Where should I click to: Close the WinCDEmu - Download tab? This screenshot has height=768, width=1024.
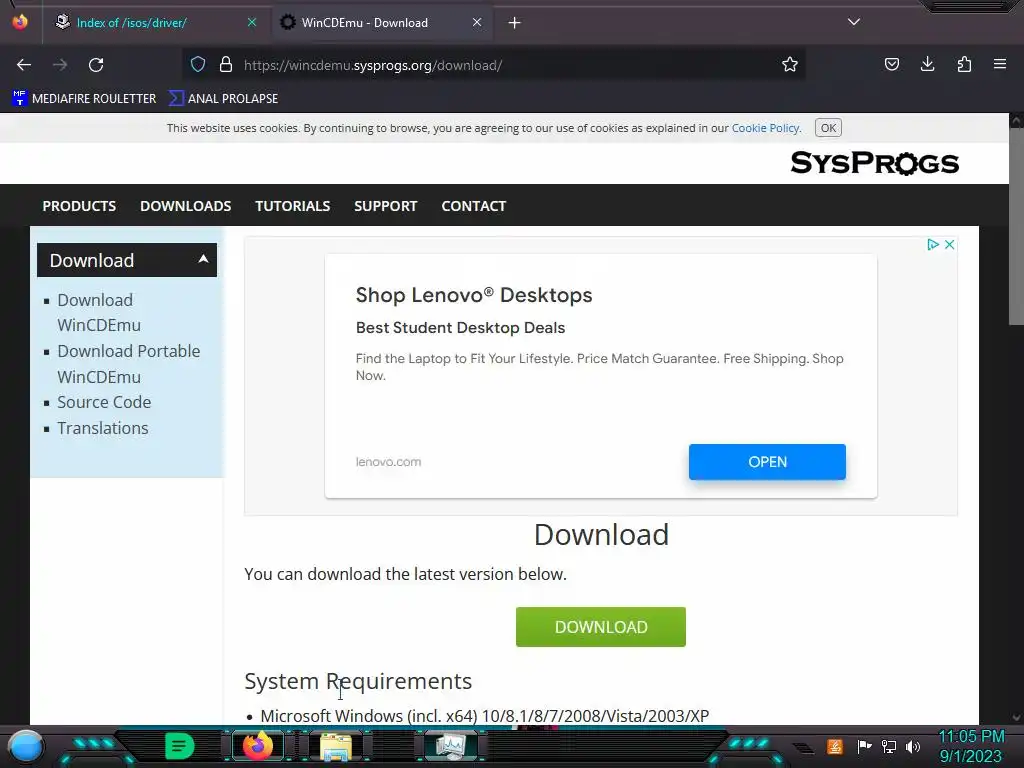477,23
